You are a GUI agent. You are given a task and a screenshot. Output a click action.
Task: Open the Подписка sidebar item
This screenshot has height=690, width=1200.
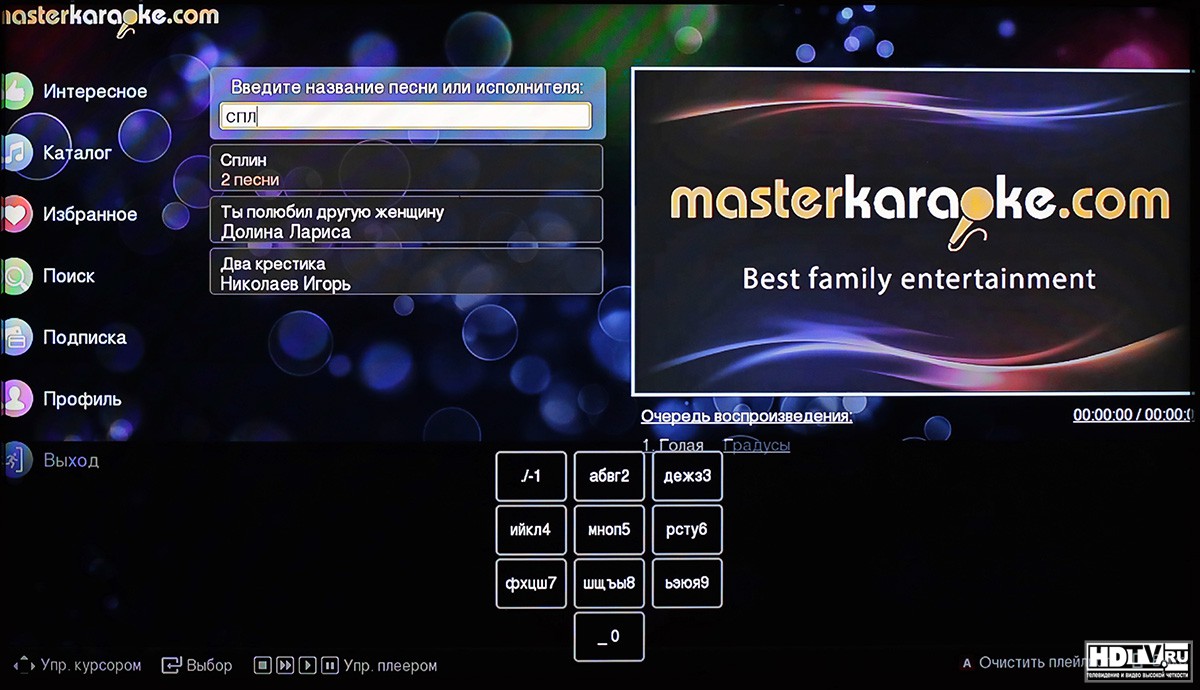pyautogui.click(x=68, y=337)
